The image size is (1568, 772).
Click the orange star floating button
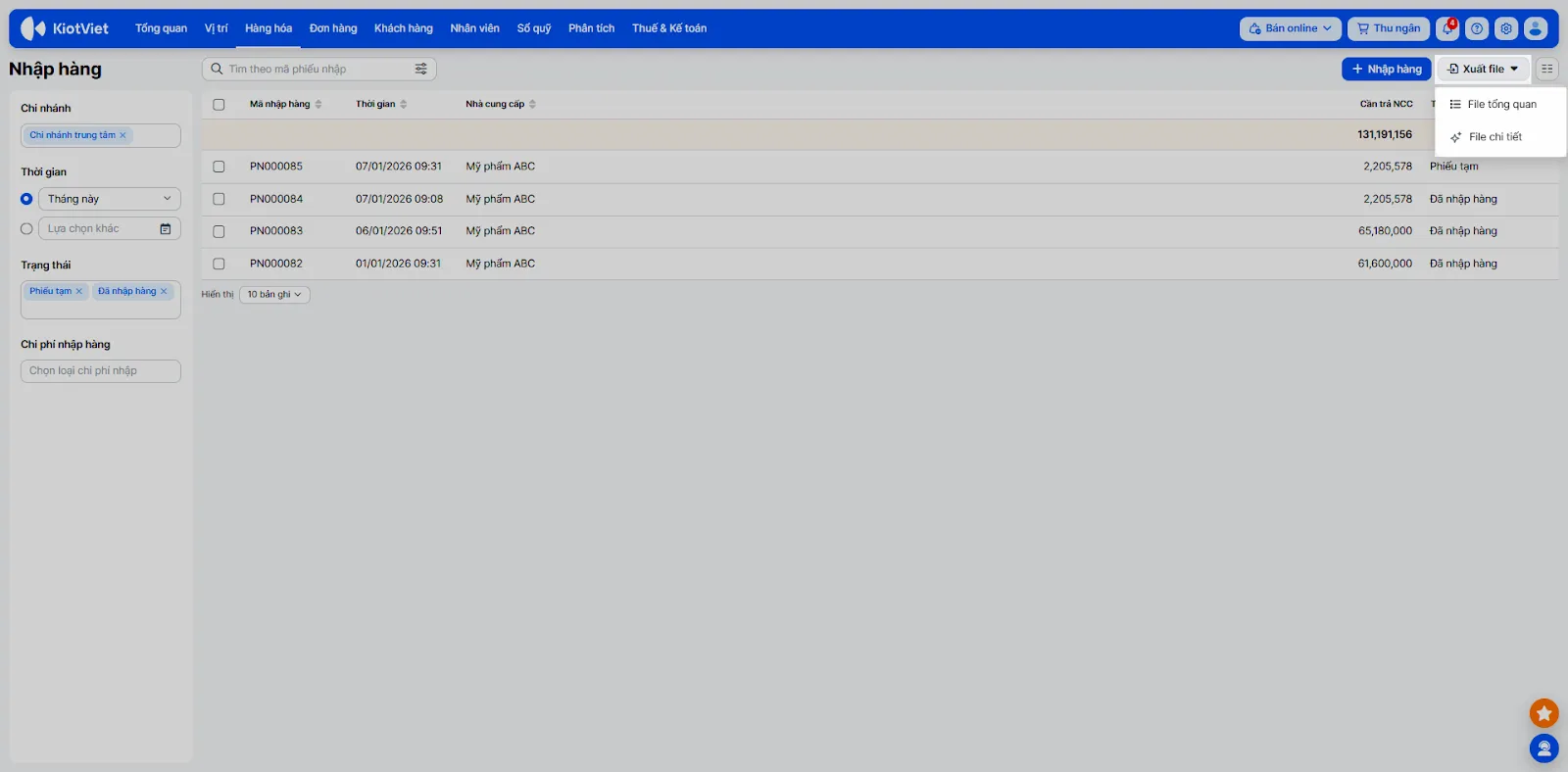(1543, 713)
